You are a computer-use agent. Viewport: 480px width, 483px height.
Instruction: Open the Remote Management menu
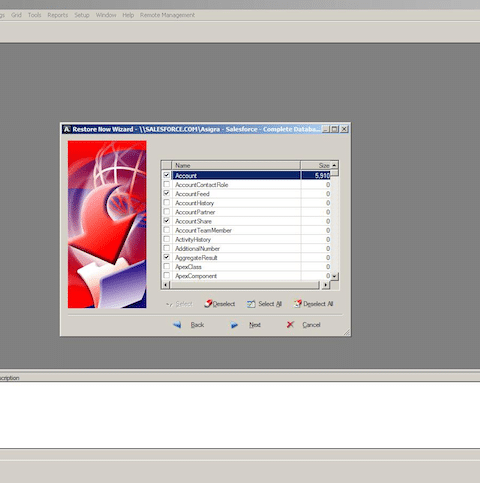[167, 15]
